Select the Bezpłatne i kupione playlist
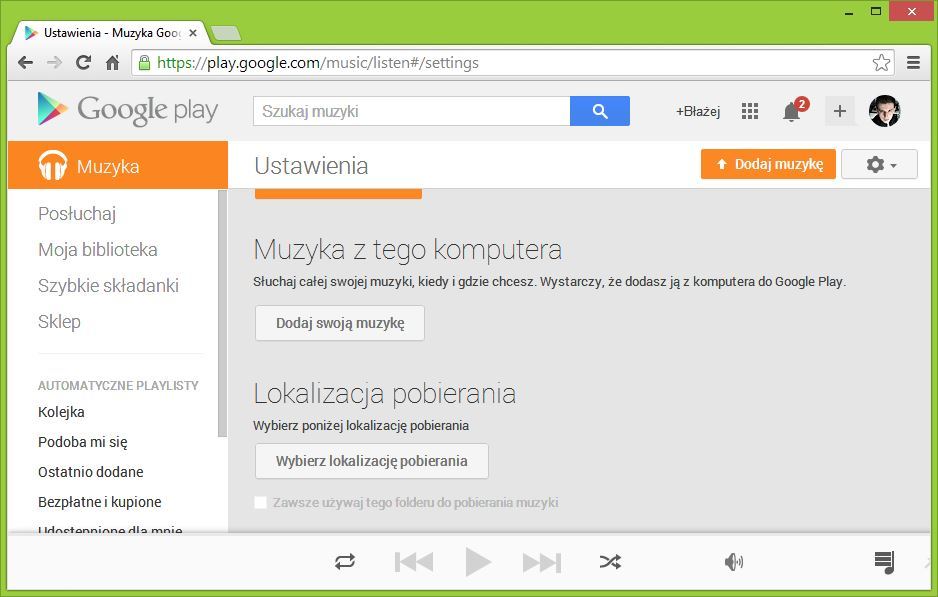Image resolution: width=938 pixels, height=597 pixels. click(x=99, y=502)
